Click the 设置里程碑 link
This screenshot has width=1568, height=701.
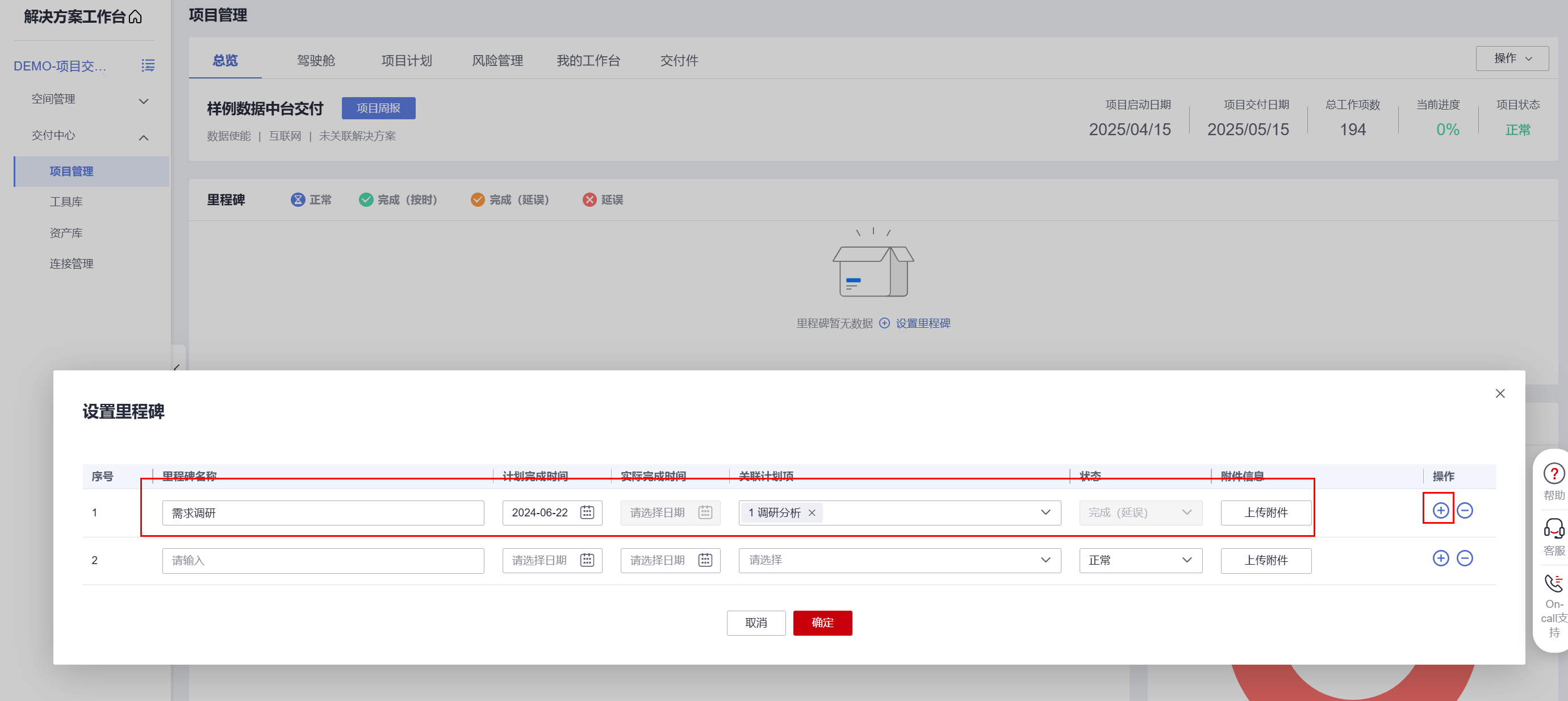point(923,323)
